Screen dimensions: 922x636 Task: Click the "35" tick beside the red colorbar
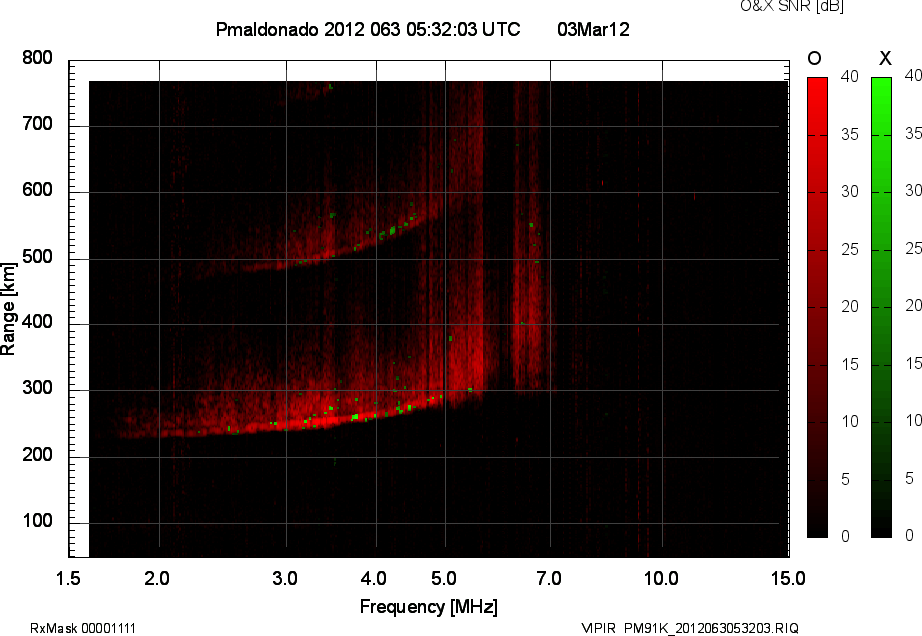(850, 135)
